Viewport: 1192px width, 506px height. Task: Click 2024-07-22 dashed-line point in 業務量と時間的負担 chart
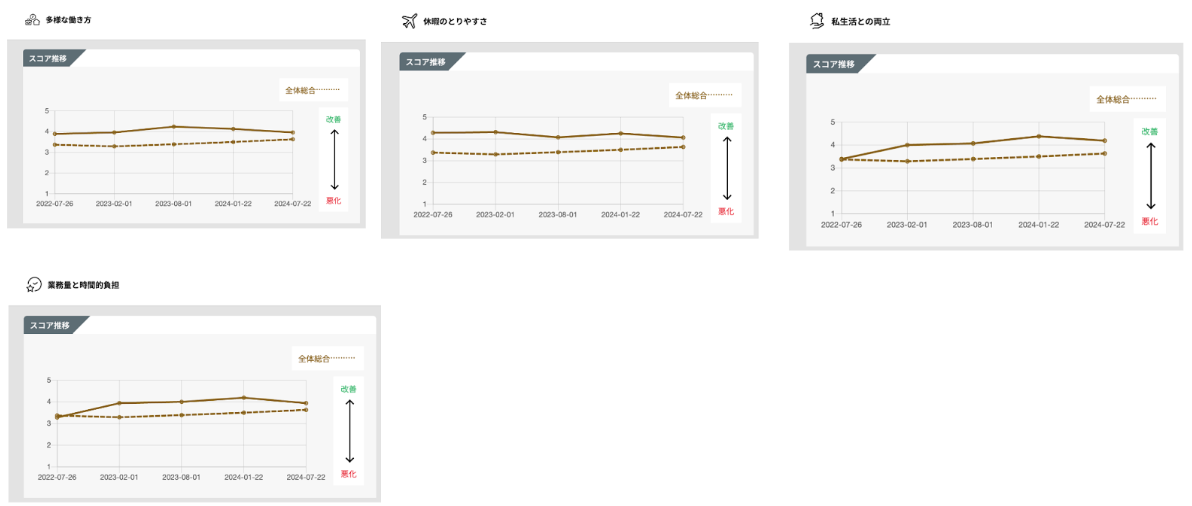[x=306, y=410]
